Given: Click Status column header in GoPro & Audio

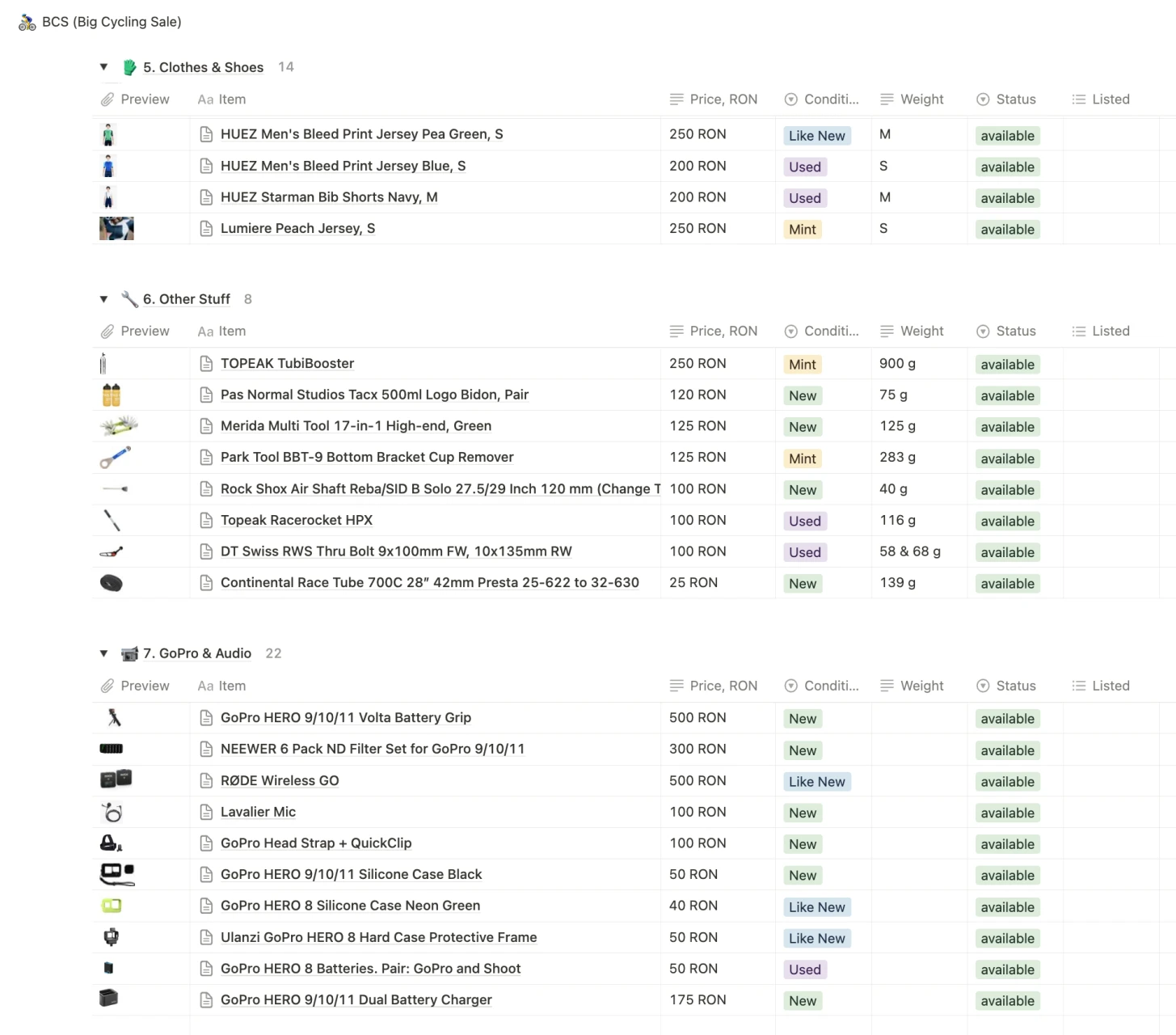Looking at the screenshot, I should point(1006,686).
